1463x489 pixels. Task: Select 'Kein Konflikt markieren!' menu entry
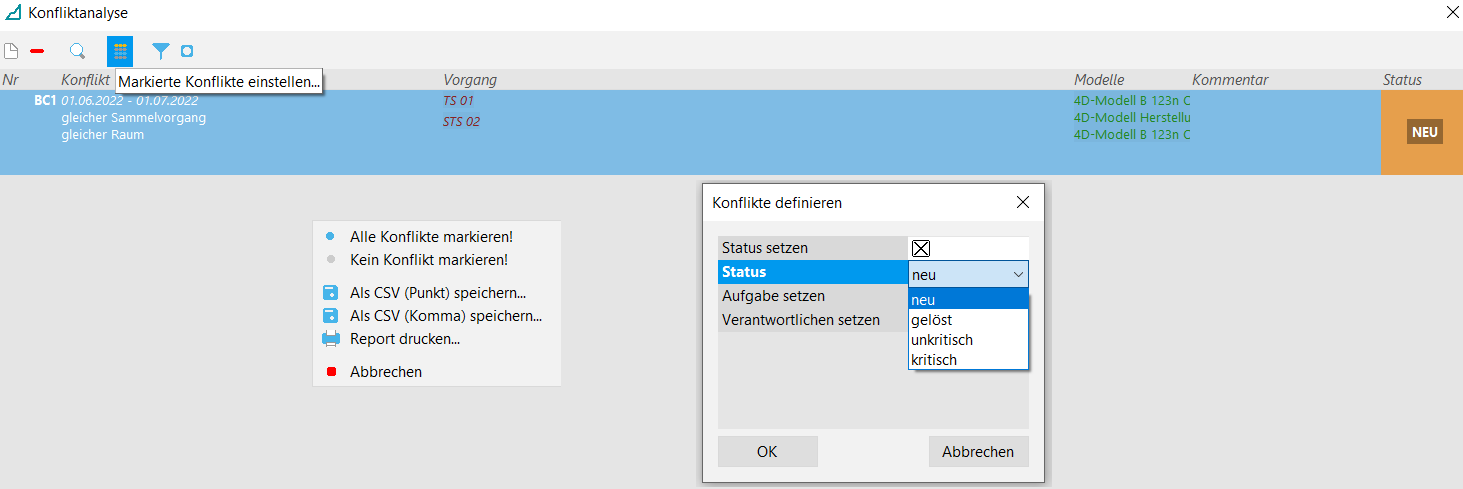point(428,259)
